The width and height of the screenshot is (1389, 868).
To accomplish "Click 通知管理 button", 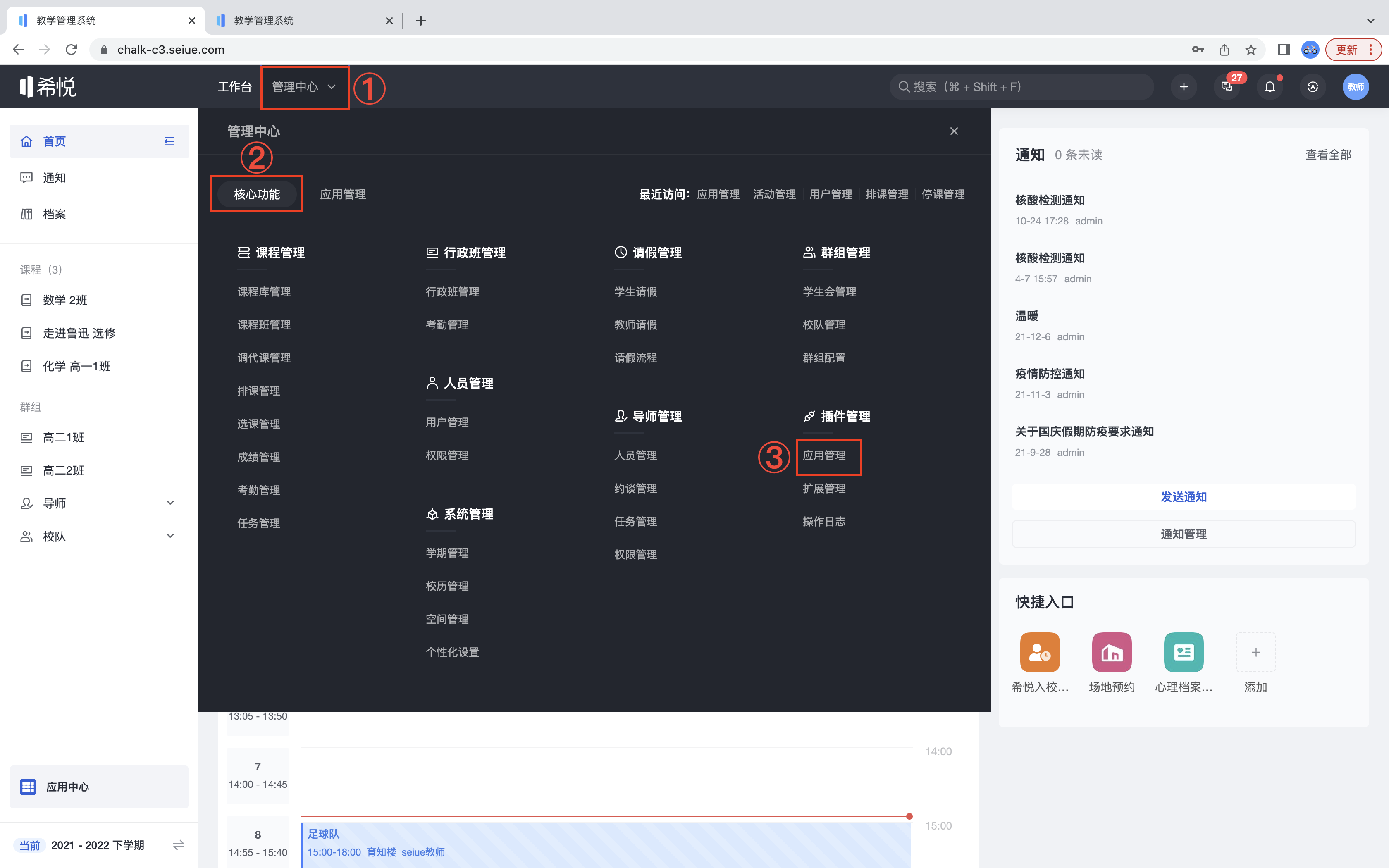I will click(x=1184, y=534).
